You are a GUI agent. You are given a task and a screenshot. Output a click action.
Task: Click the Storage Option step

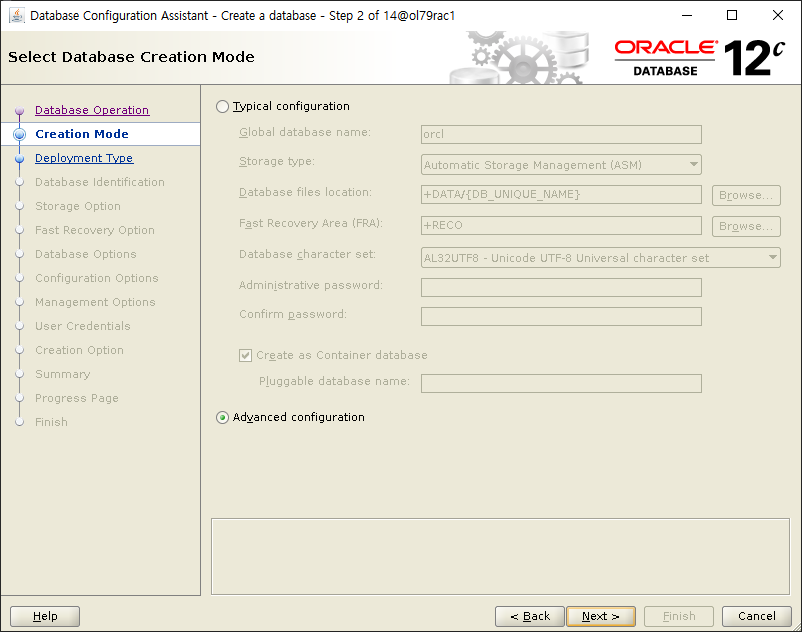(78, 206)
